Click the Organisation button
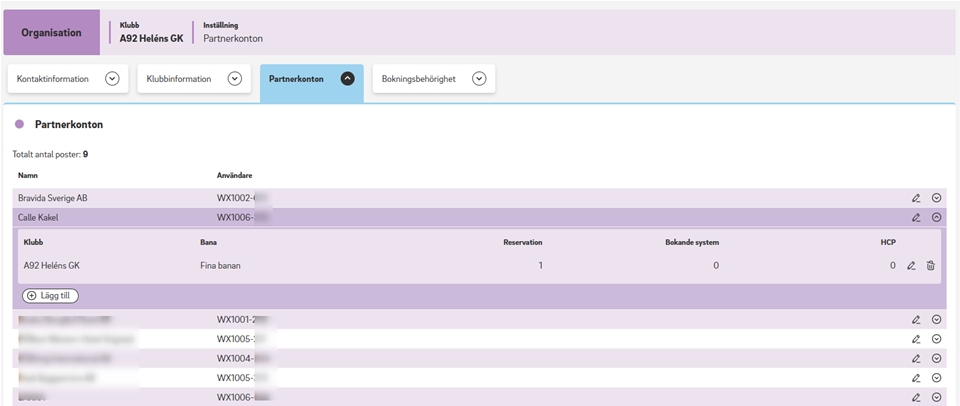 52,33
